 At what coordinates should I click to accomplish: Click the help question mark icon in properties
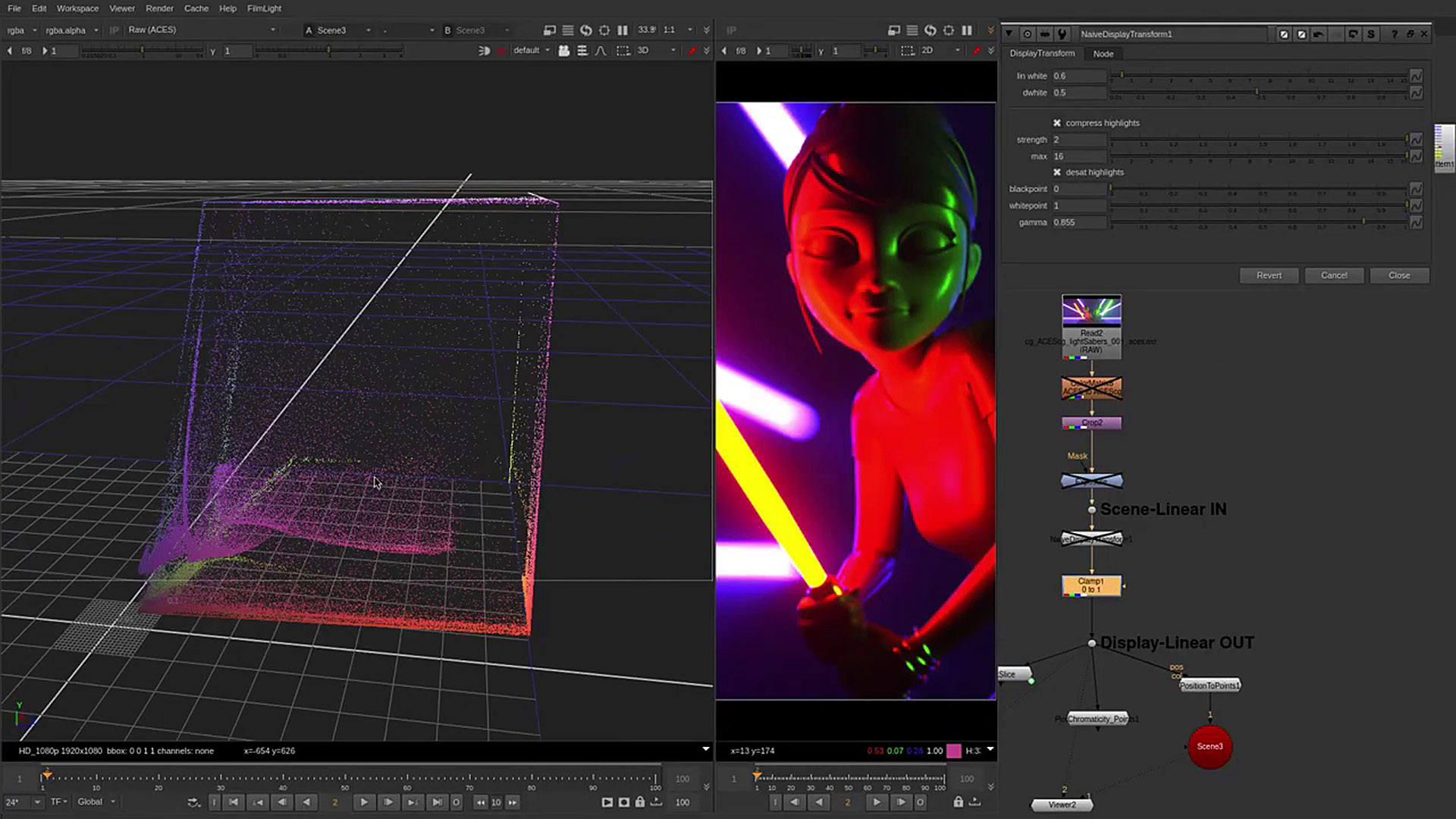pyautogui.click(x=1395, y=34)
